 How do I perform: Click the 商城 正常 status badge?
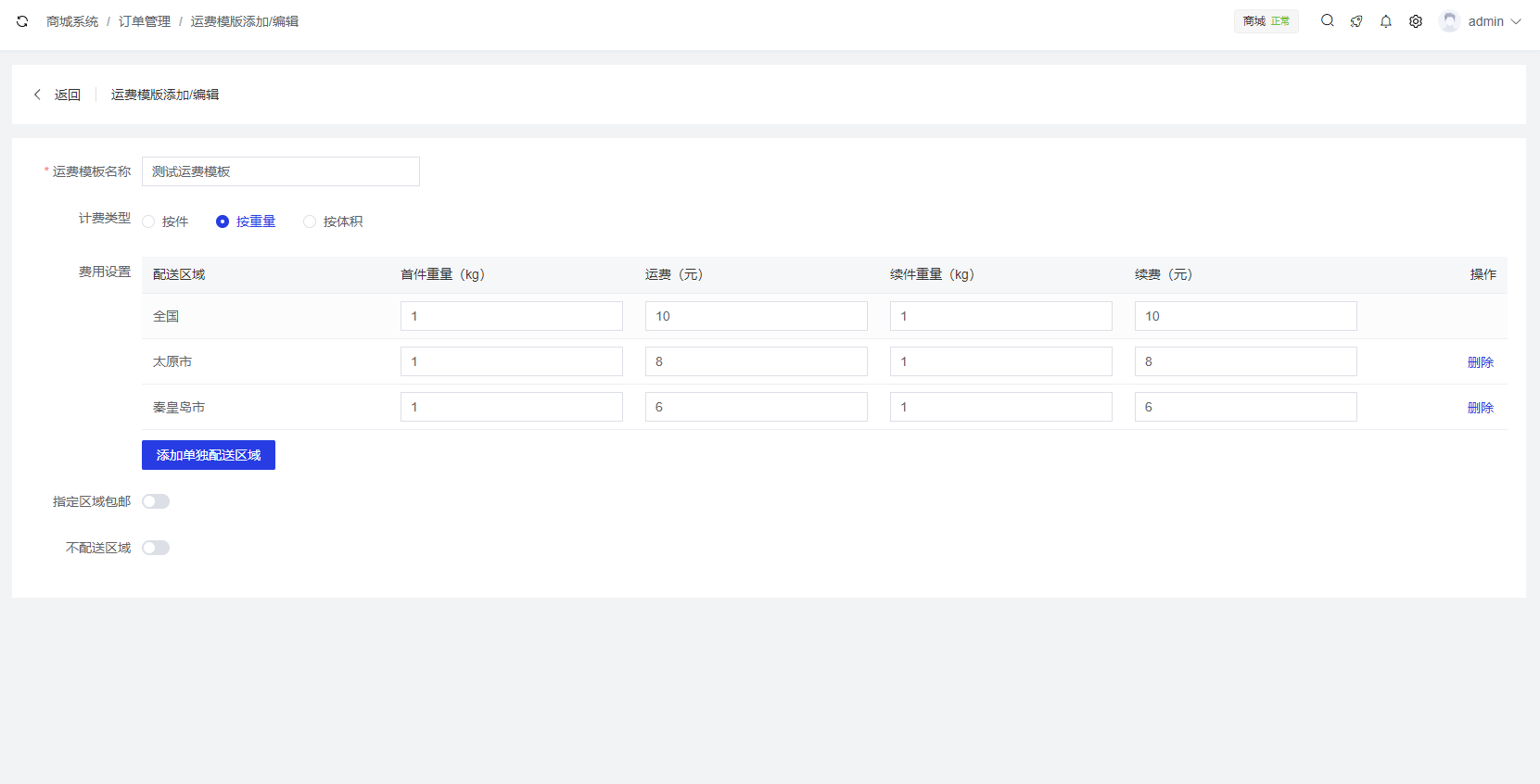click(1266, 21)
